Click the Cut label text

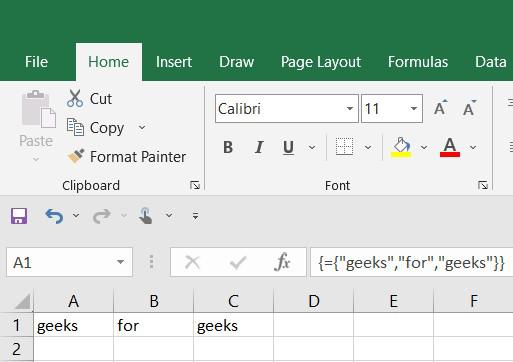(x=101, y=99)
